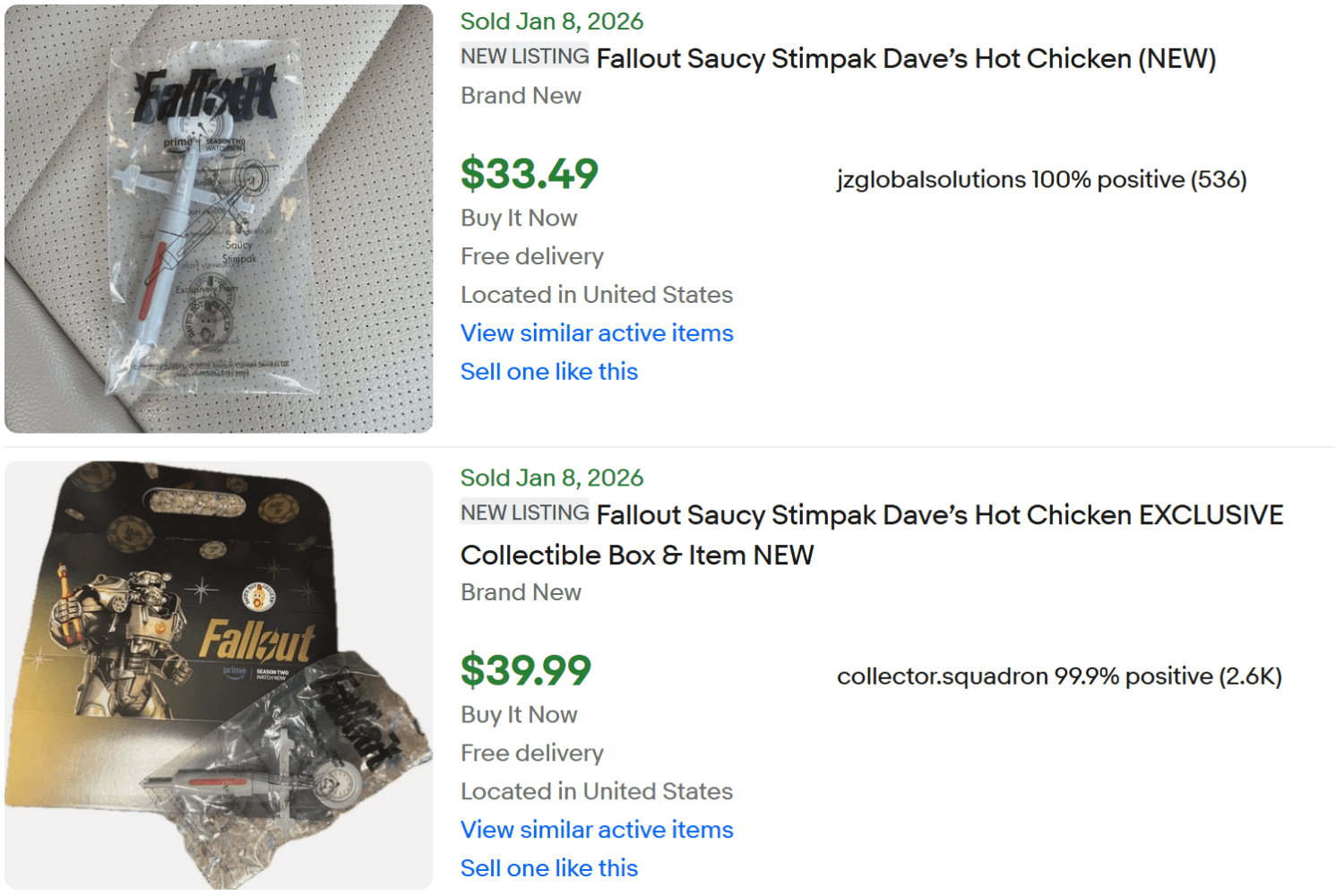
Task: Open the Fallout Saucy Stimpak (NEW) listing title
Action: click(907, 59)
